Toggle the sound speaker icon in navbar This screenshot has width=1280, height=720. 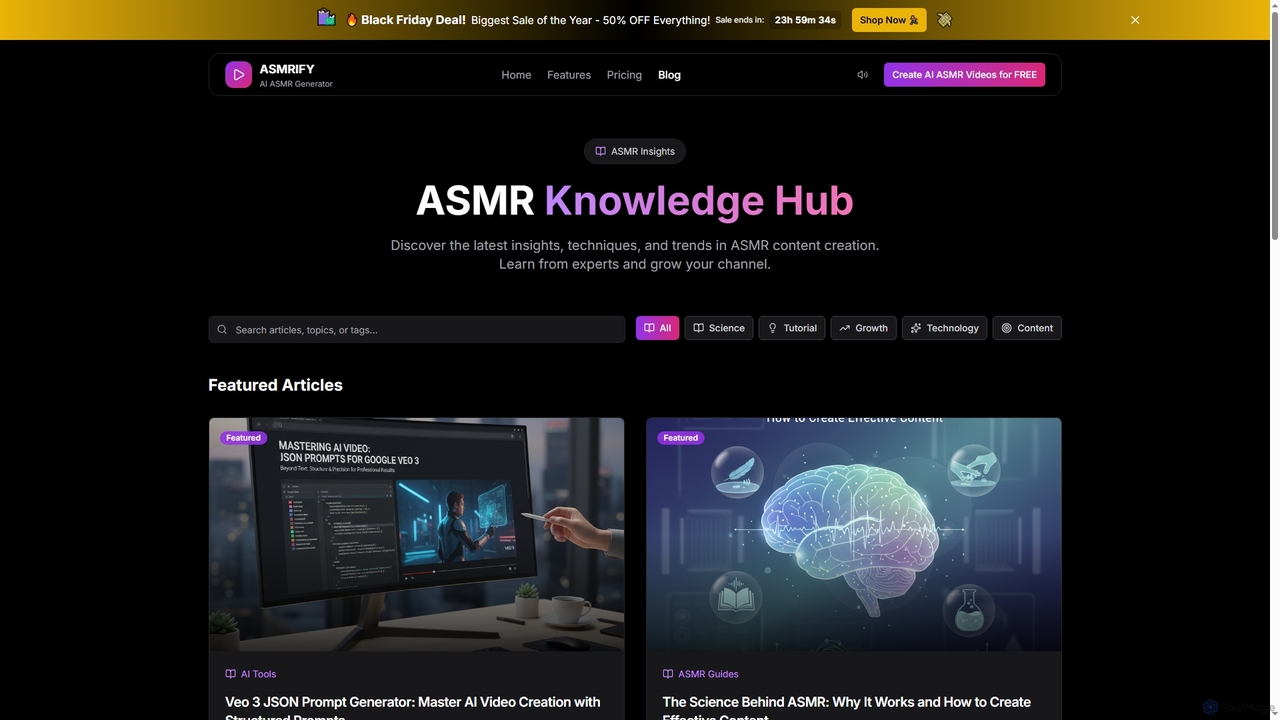(x=862, y=75)
